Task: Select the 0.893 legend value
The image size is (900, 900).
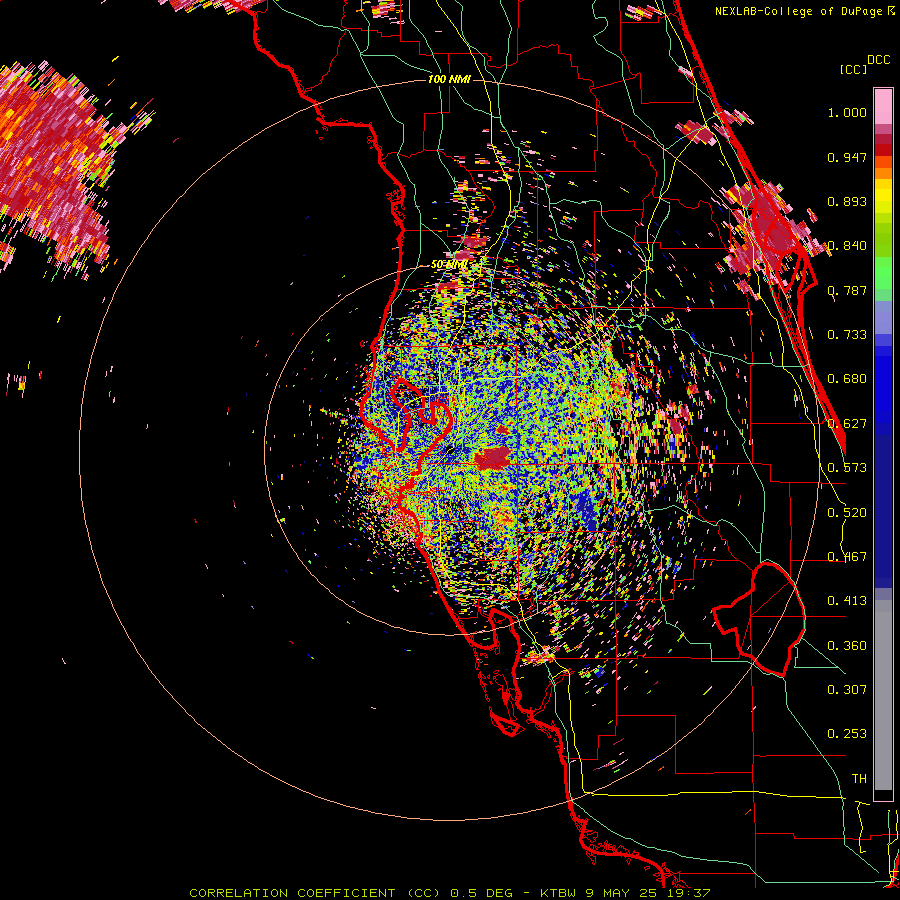Action: 847,201
